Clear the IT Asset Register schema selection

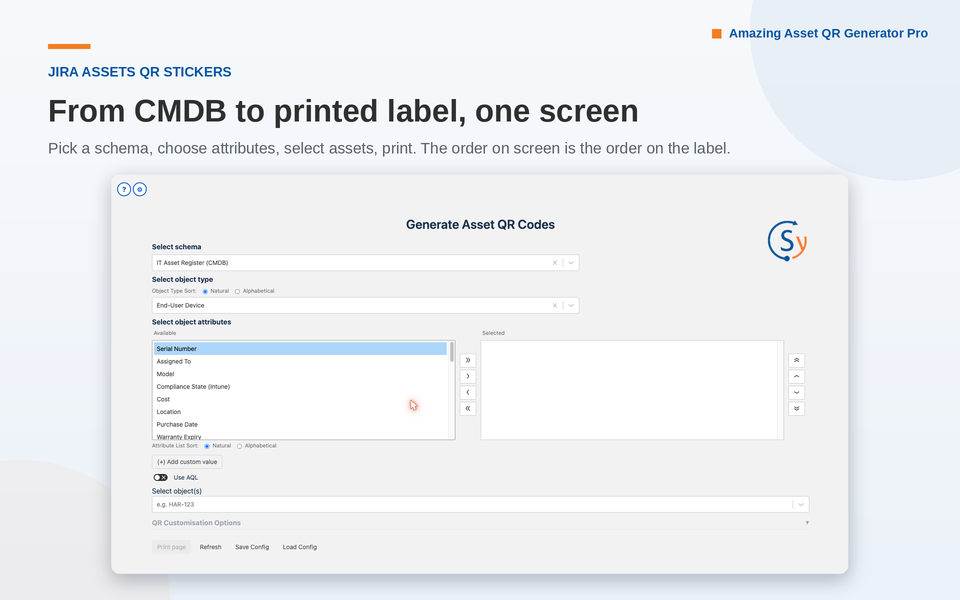555,263
